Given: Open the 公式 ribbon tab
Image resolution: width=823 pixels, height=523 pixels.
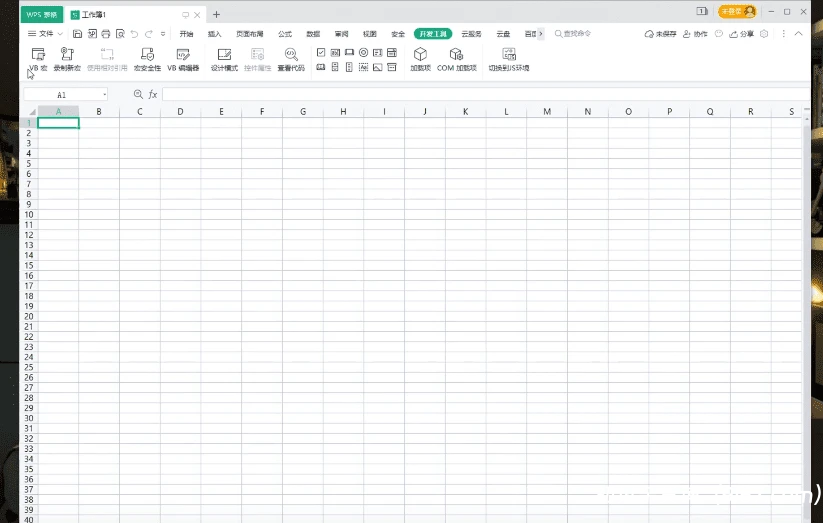Looking at the screenshot, I should 285,34.
